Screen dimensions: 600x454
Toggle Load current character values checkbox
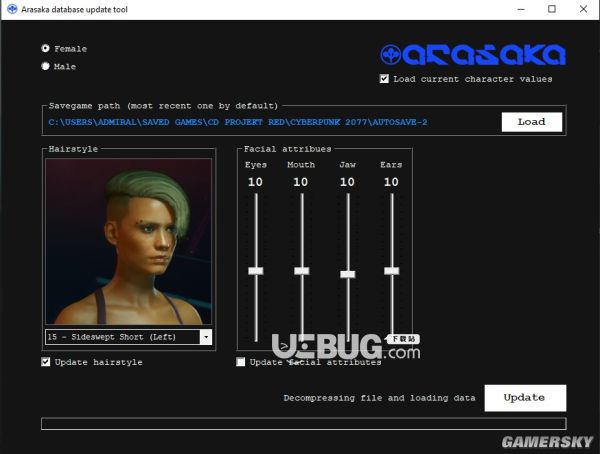point(384,78)
